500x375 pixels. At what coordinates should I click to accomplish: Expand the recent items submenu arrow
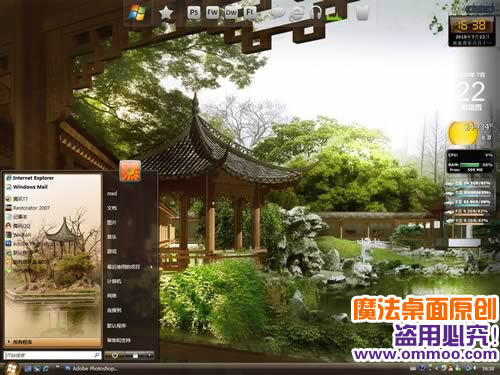coord(152,267)
